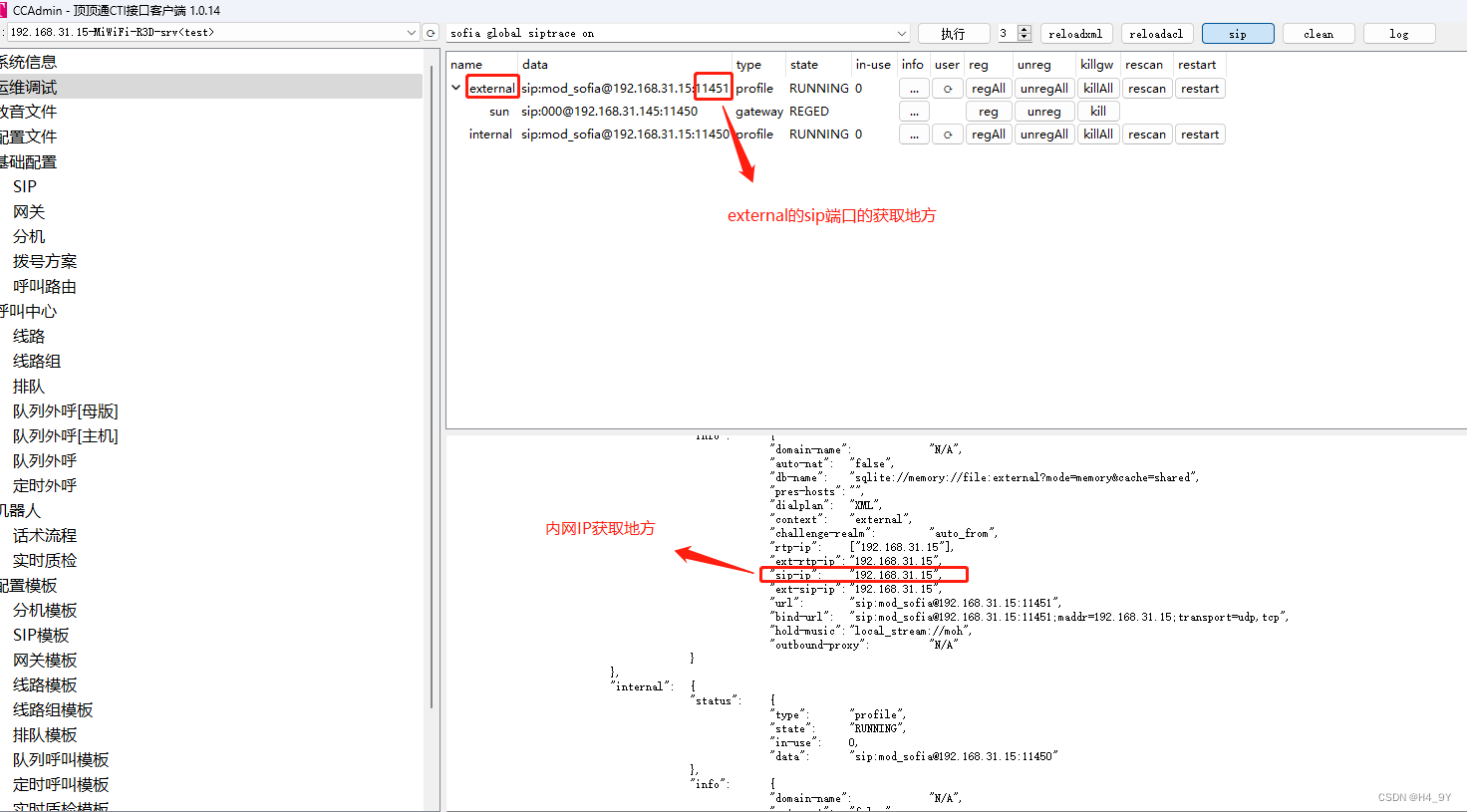Increase the repeat count spinner
This screenshot has width=1467, height=812.
tap(1025, 29)
